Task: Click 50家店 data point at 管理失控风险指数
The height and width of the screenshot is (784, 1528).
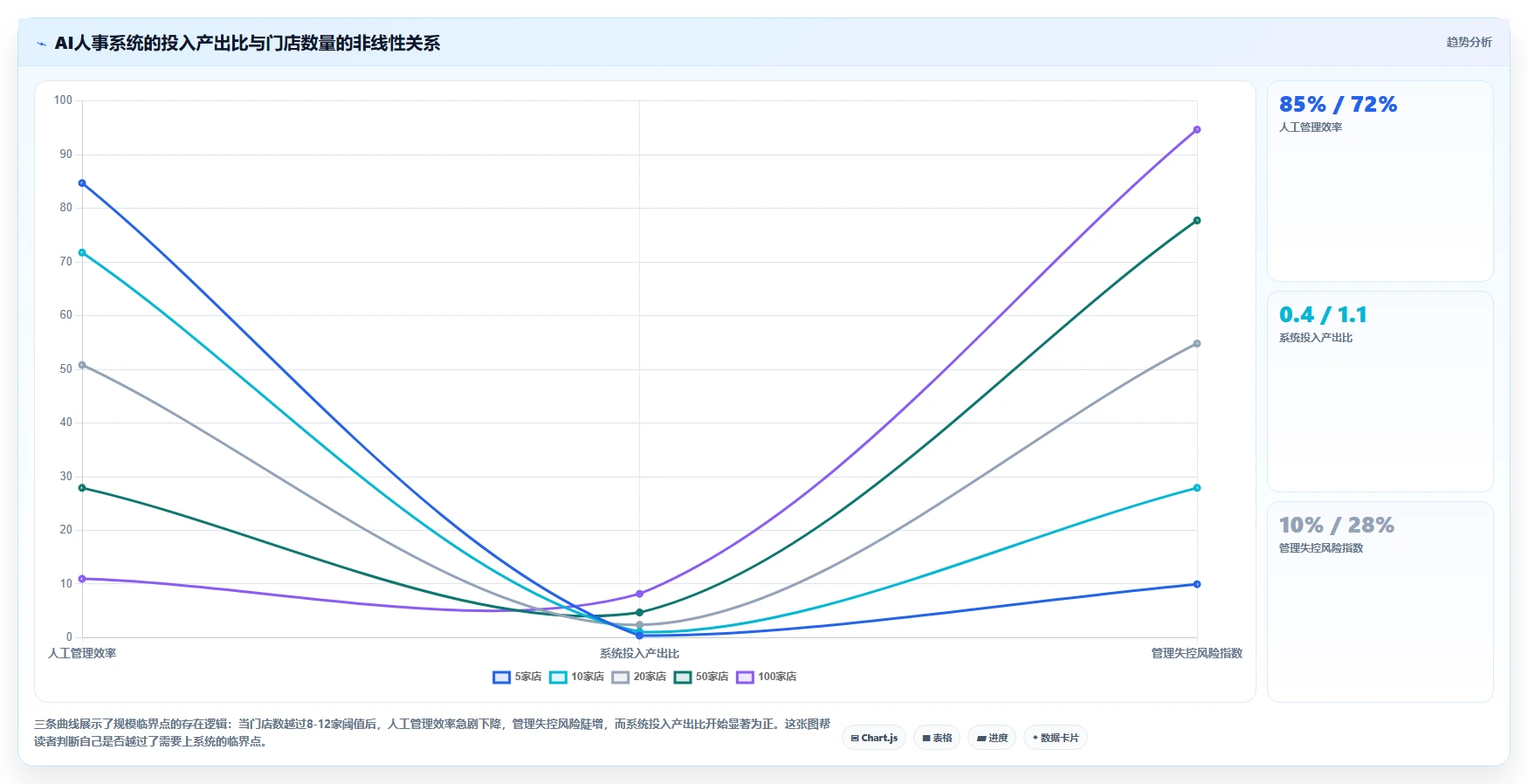Action: coord(1196,221)
